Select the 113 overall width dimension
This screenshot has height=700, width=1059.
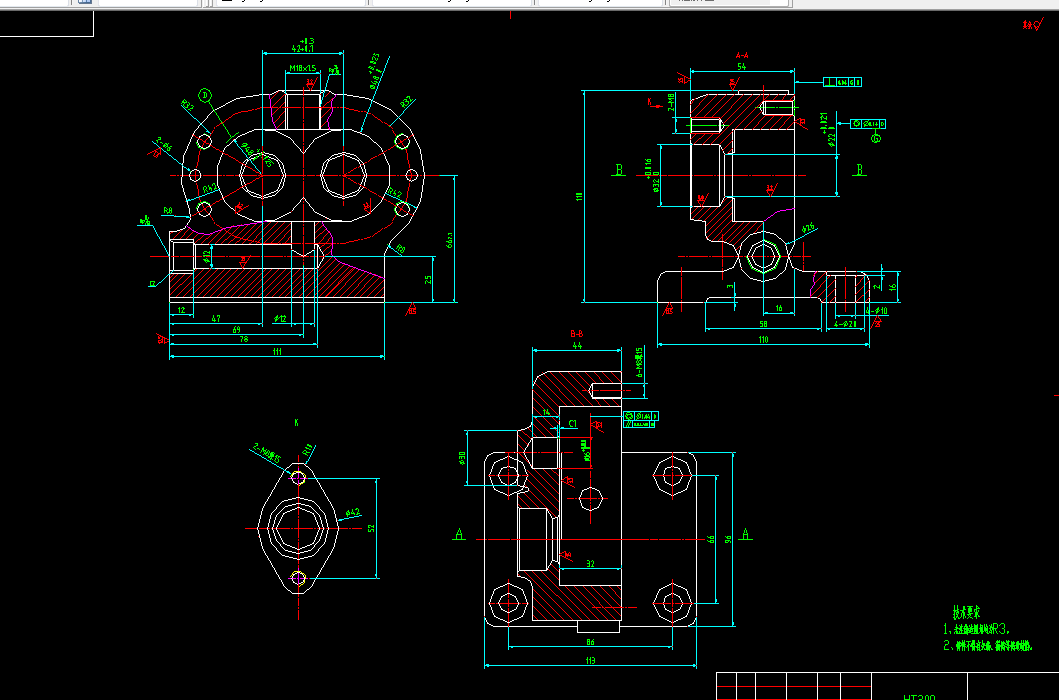pyautogui.click(x=590, y=661)
